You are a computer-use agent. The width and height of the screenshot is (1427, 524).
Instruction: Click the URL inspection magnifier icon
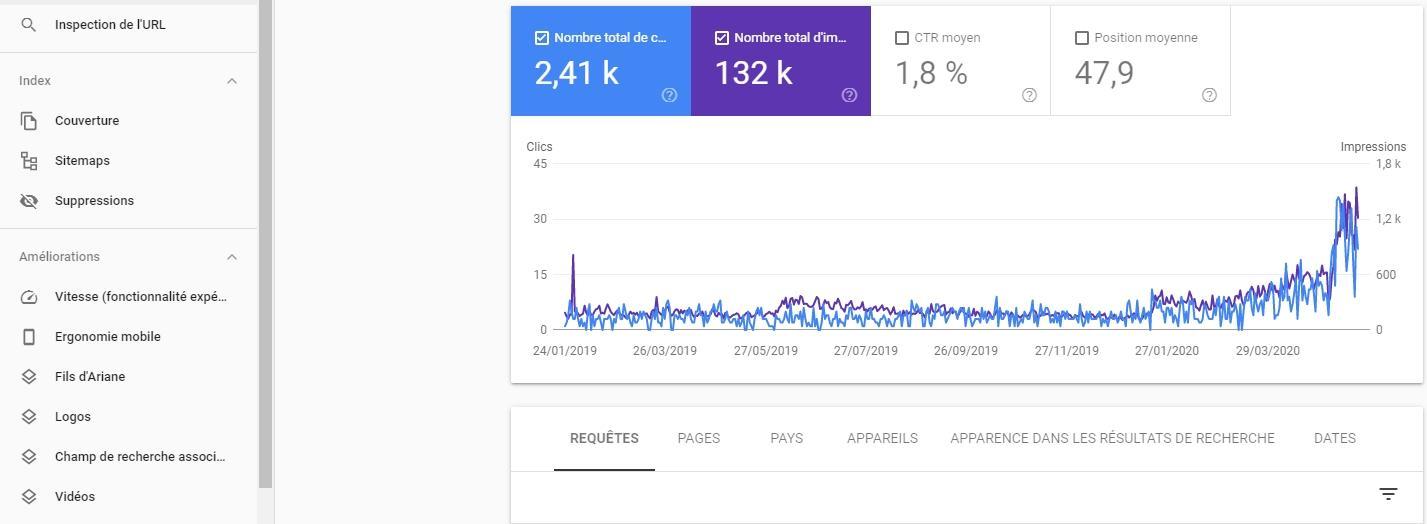29,25
